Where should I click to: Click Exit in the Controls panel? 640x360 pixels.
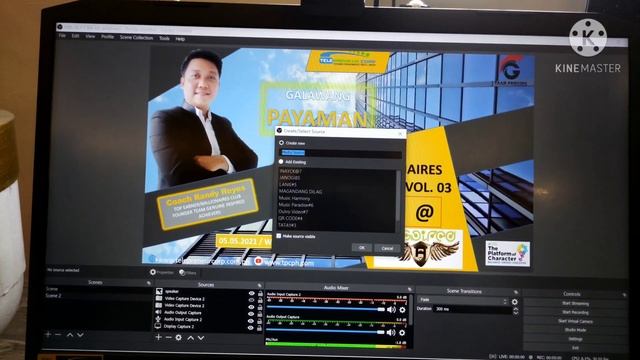tap(576, 348)
